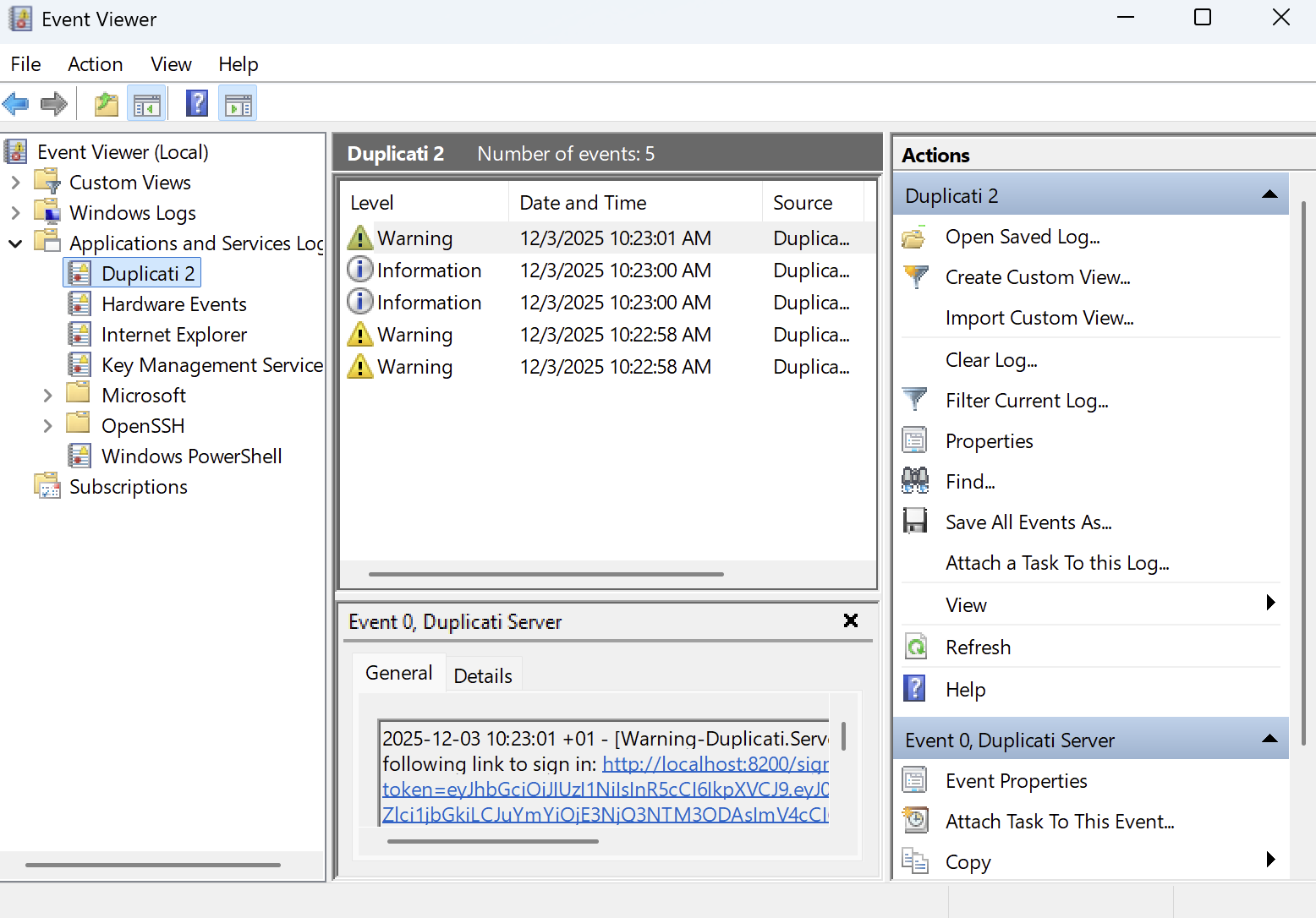This screenshot has width=1316, height=918.
Task: Click Clear Log in Actions pane
Action: (991, 360)
